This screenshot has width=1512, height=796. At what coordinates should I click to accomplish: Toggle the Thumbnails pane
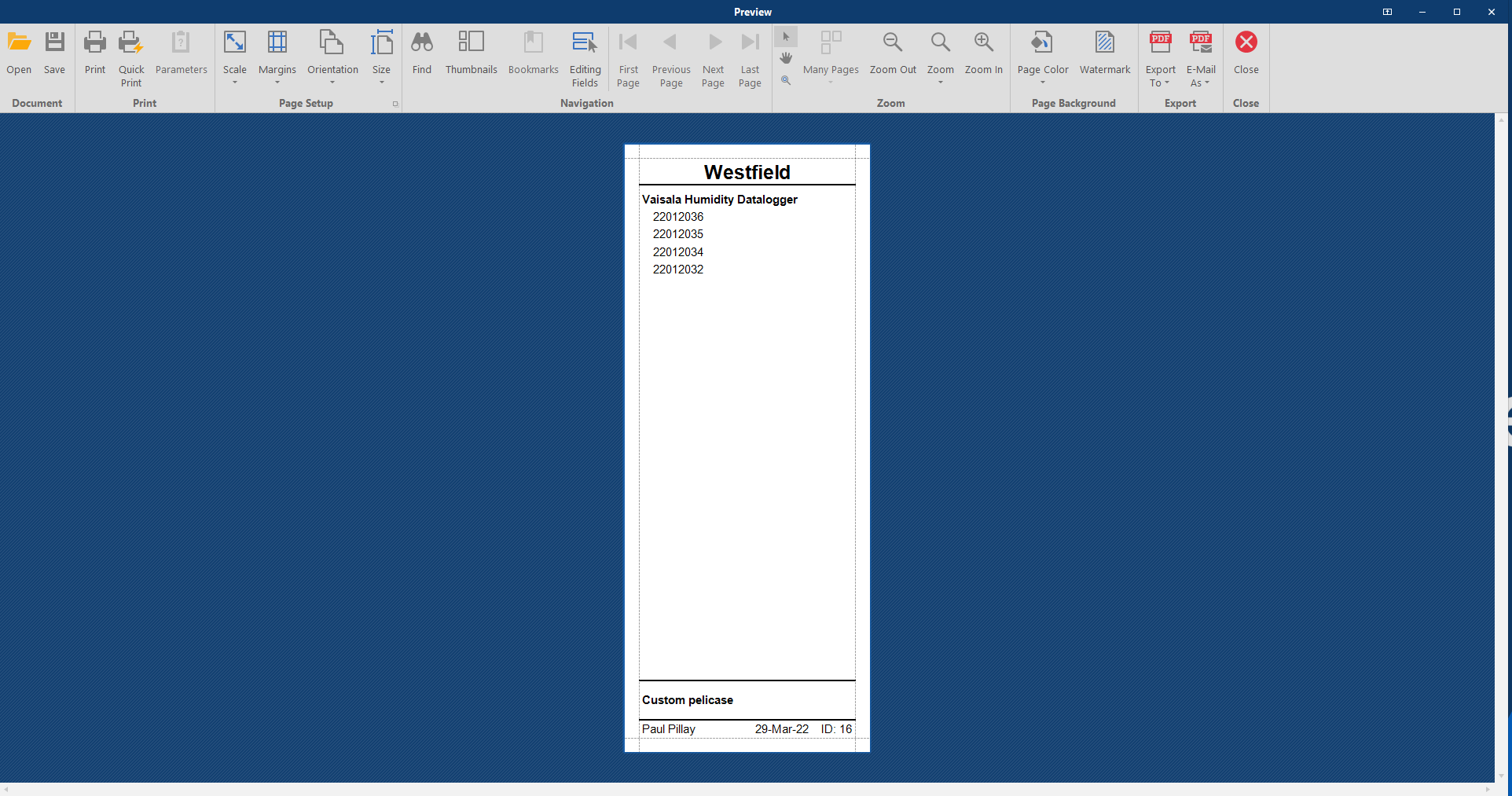(472, 42)
